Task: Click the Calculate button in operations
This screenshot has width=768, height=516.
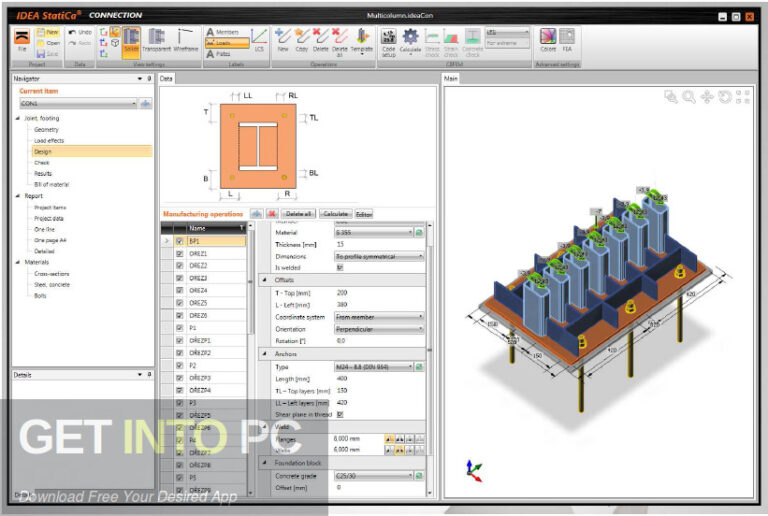Action: [x=336, y=214]
